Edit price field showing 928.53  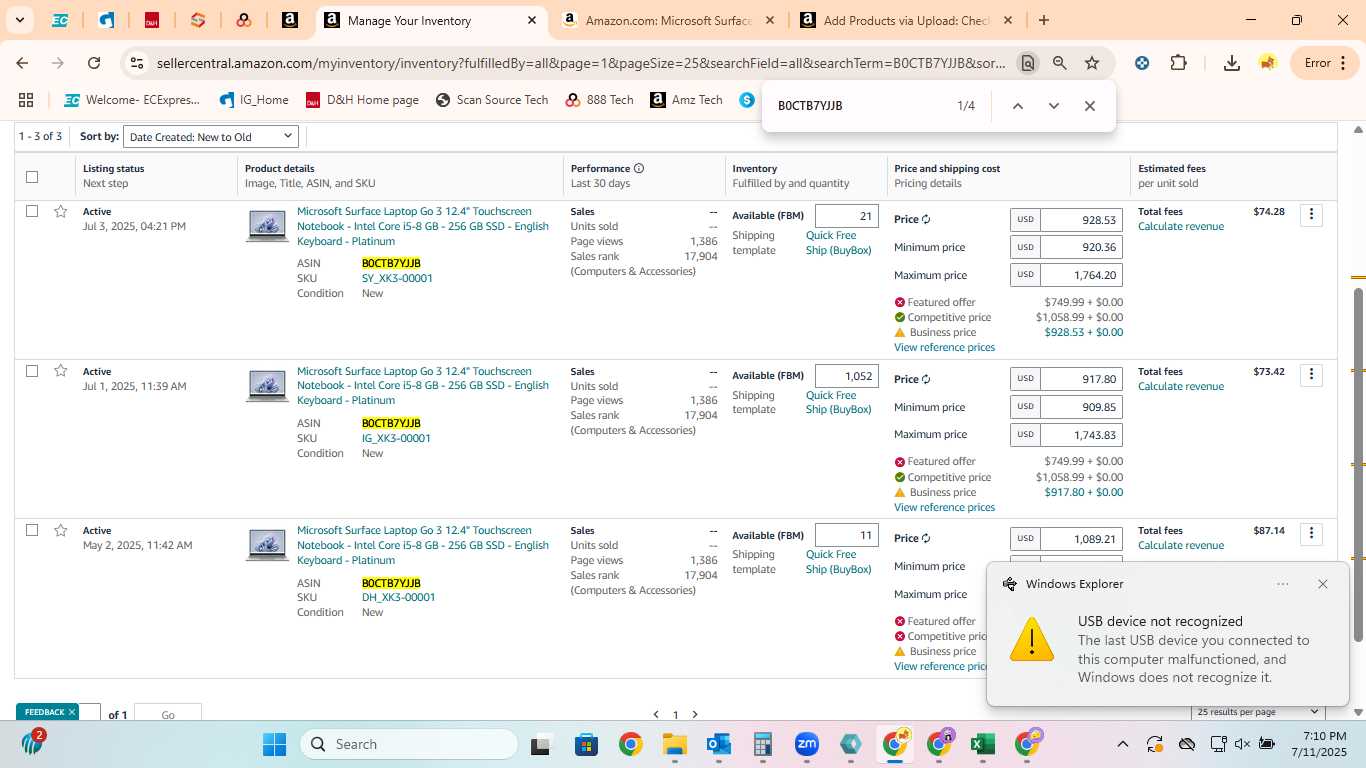[1081, 219]
